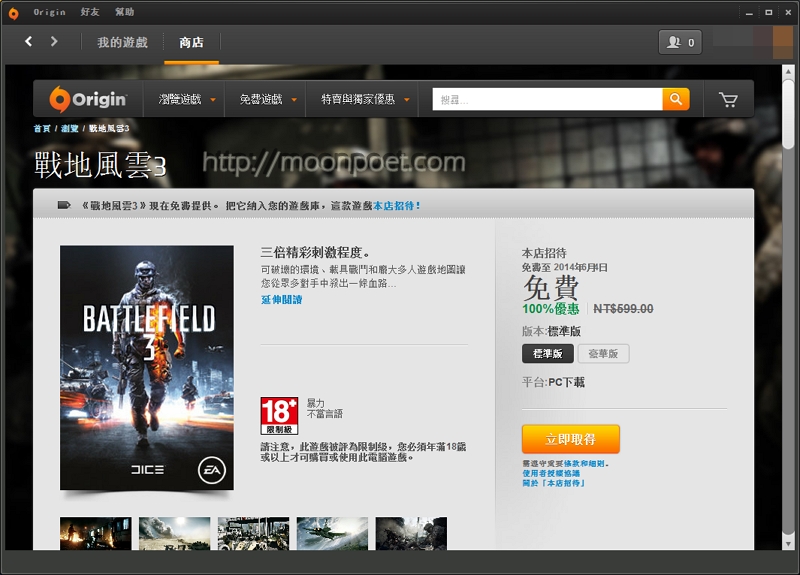Click the 延伸閱讀 link
Image resolution: width=800 pixels, height=575 pixels.
point(281,300)
